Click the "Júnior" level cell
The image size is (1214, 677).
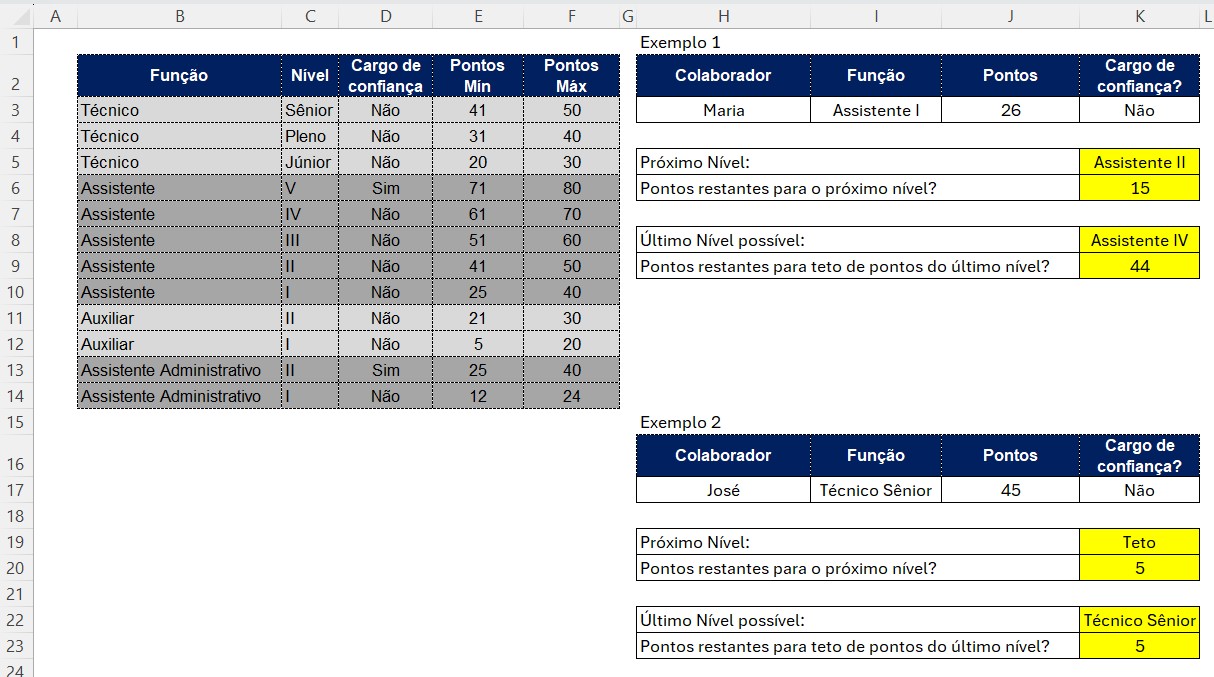point(310,162)
